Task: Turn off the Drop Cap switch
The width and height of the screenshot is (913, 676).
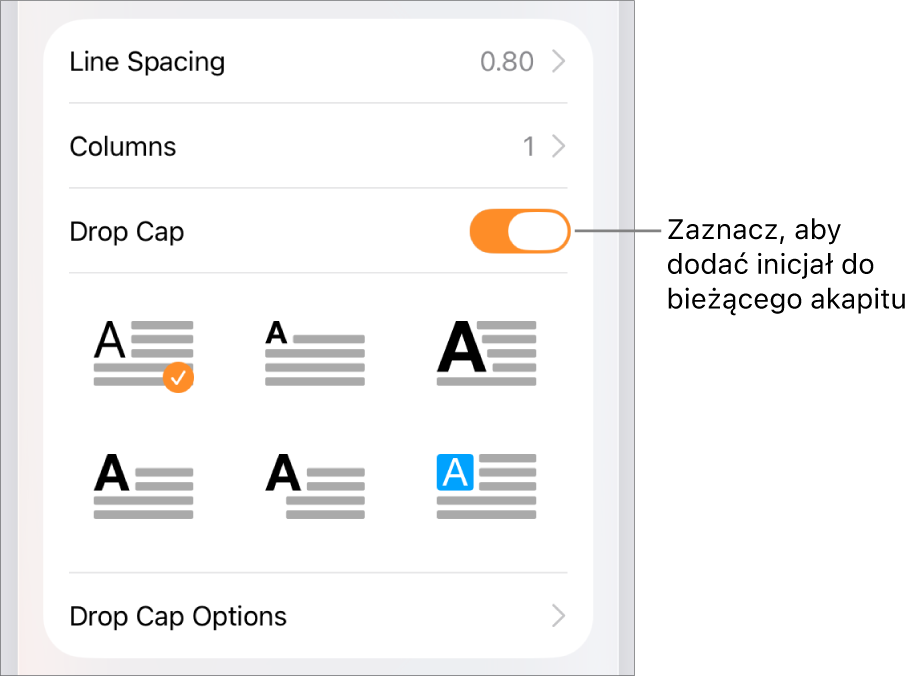Action: (519, 232)
